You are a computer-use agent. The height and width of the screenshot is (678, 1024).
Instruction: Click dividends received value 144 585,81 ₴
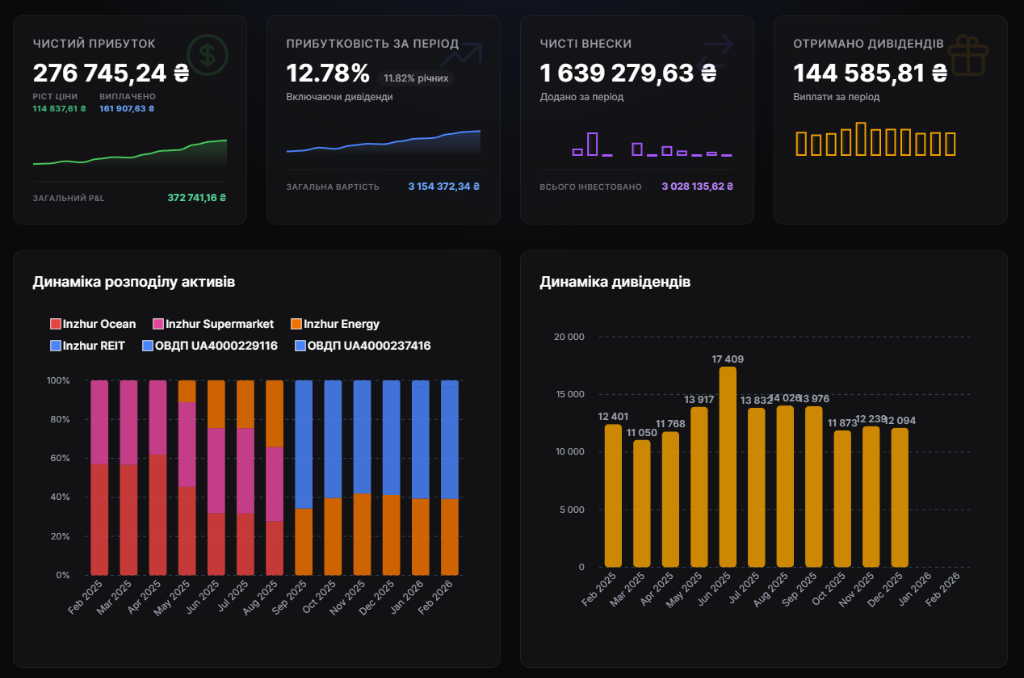871,73
